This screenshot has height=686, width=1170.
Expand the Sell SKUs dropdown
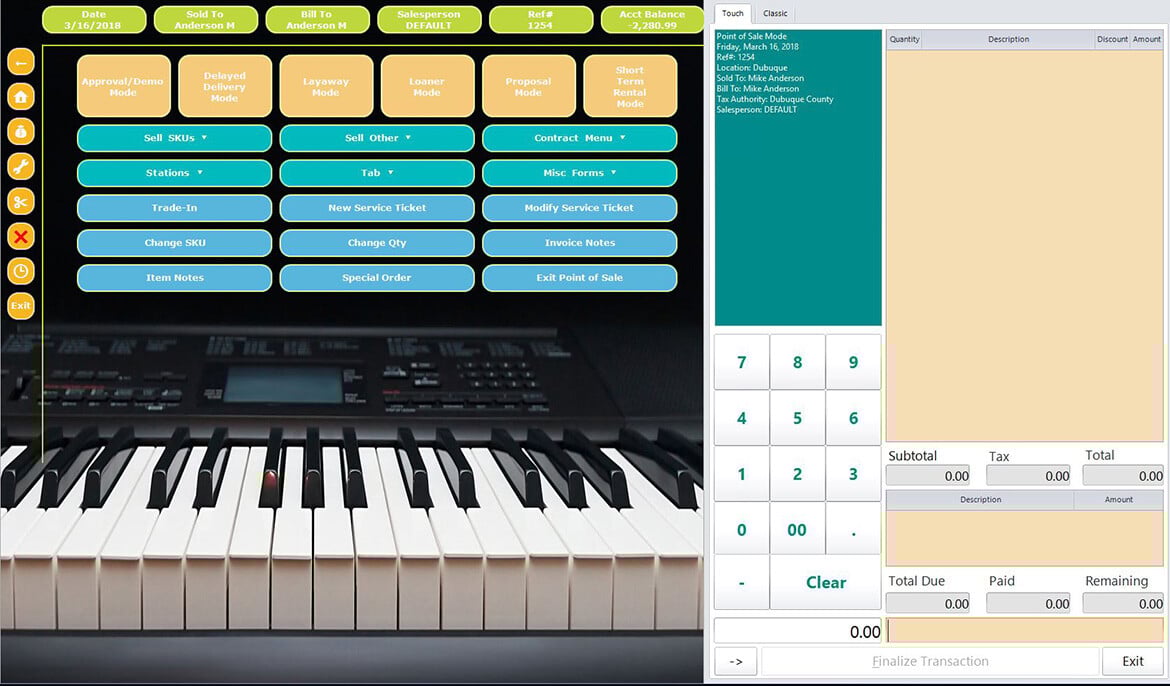[x=173, y=138]
